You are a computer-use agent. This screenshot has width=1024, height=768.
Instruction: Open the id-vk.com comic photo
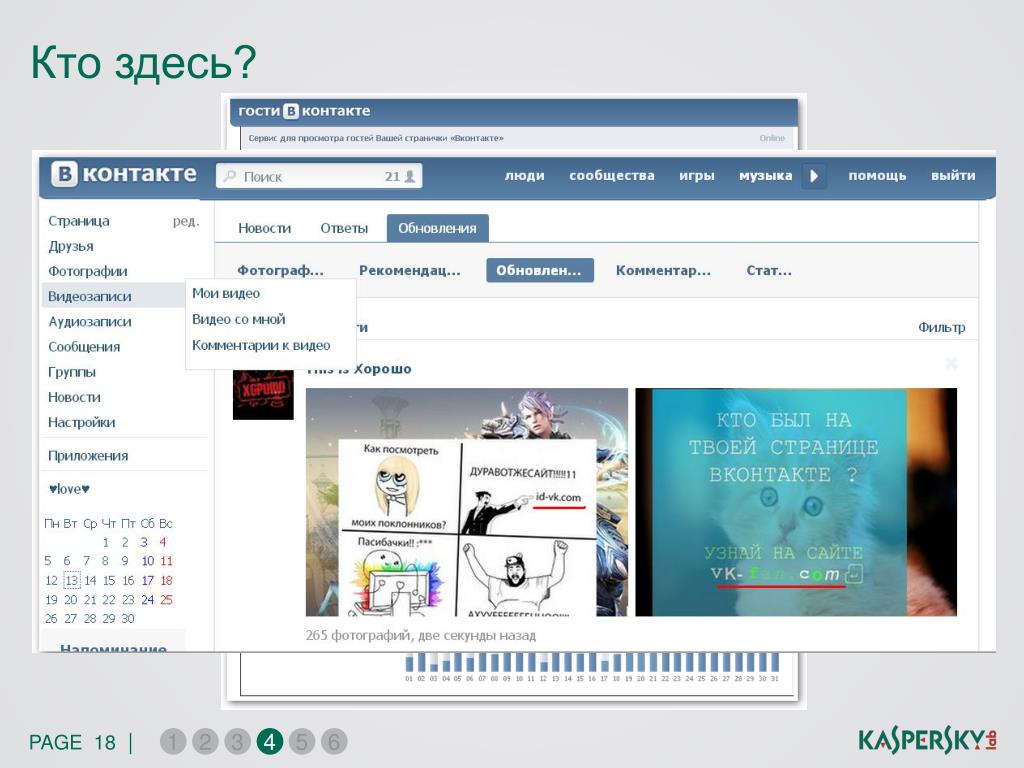tap(467, 502)
